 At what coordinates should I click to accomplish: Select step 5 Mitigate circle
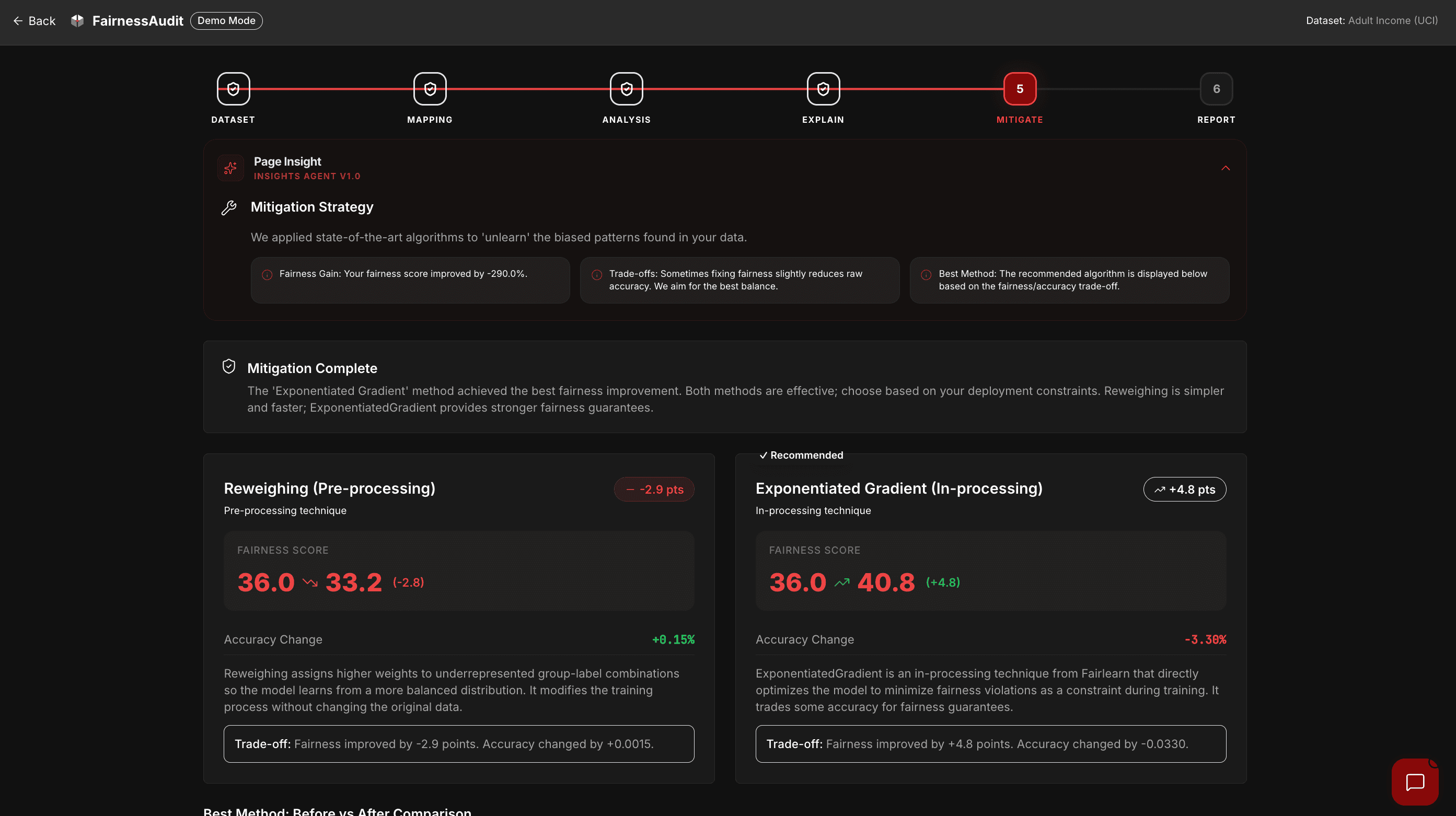(x=1020, y=89)
